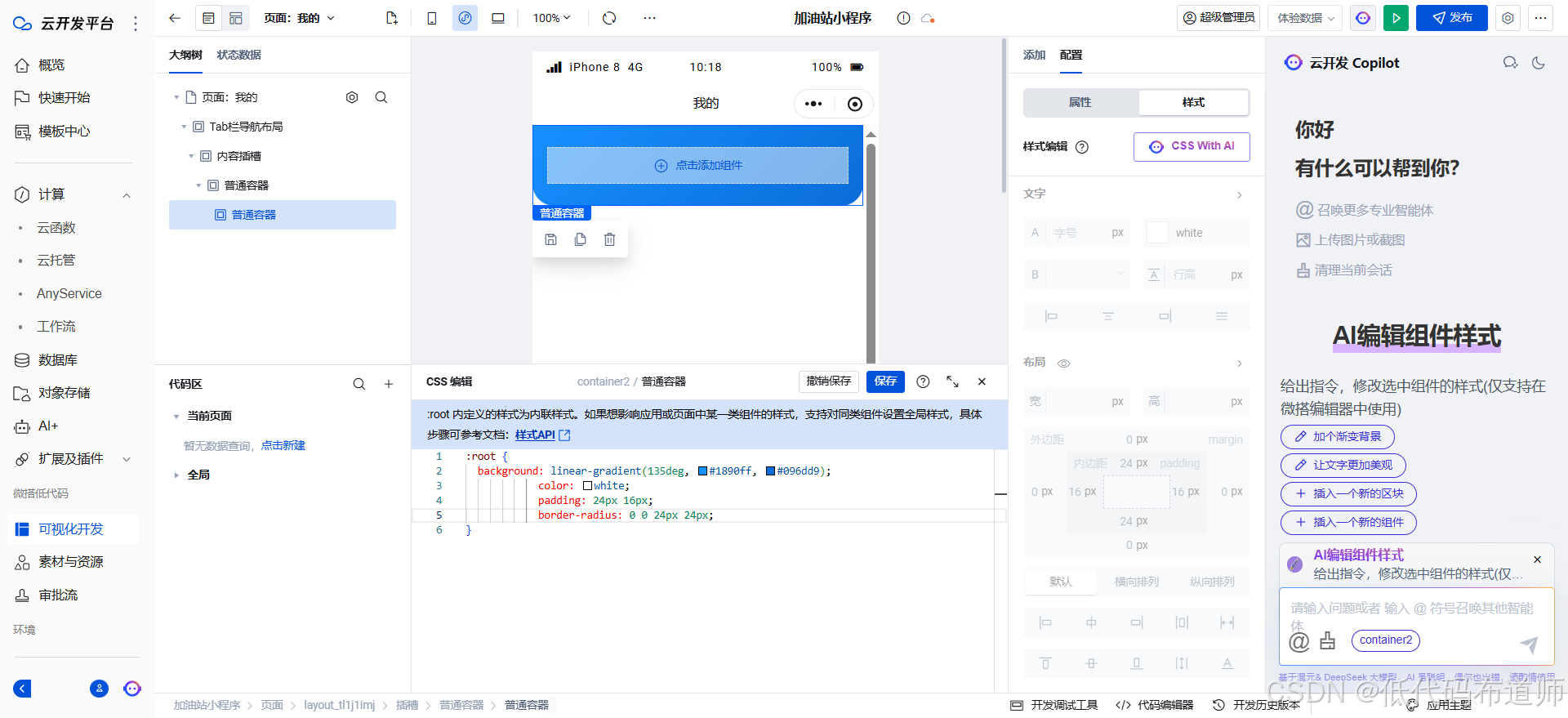Start a new Copilot conversation
This screenshot has width=1568, height=718.
(x=1510, y=63)
